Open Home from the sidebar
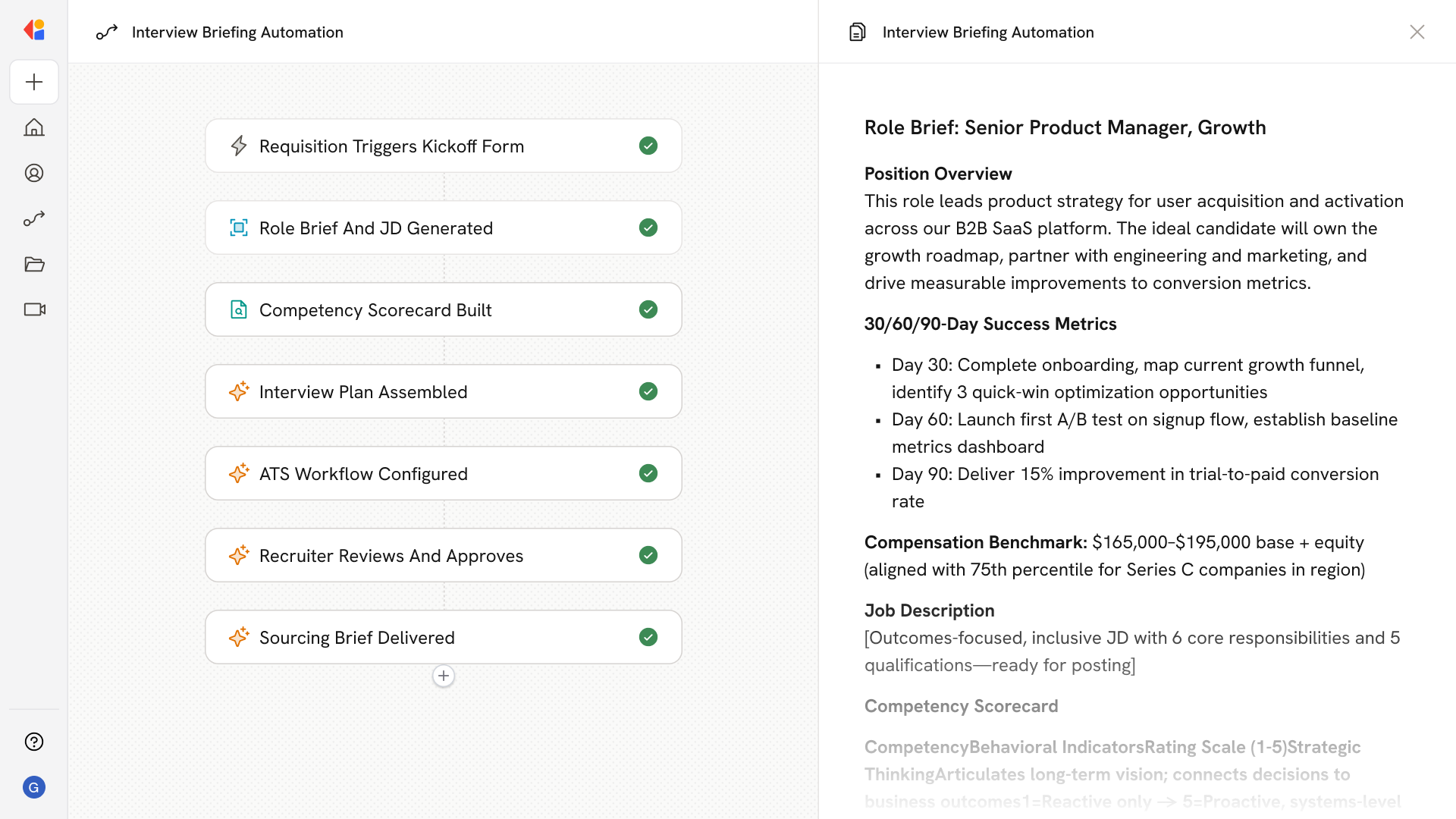 pos(34,127)
